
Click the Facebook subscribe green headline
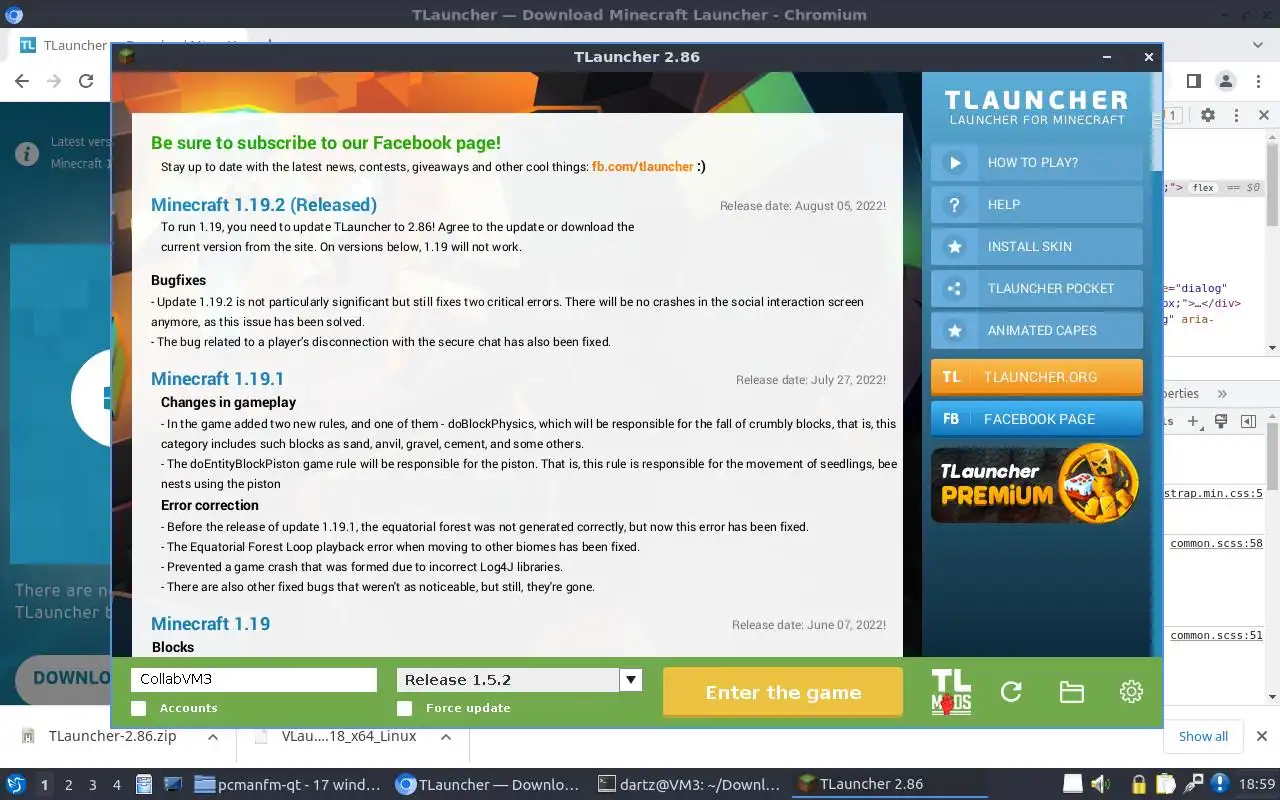[x=326, y=143]
